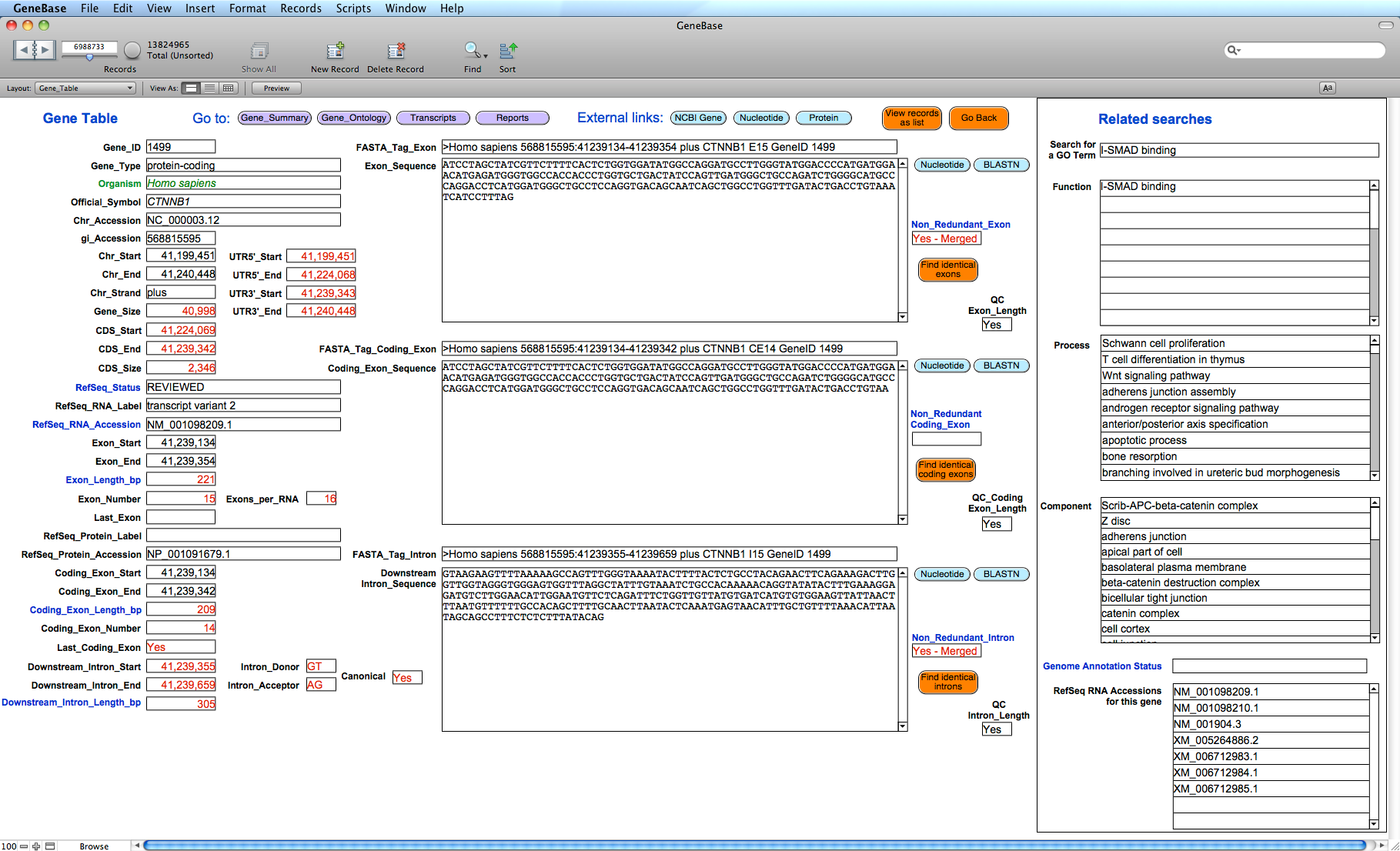This screenshot has height=851, width=1400.
Task: Click the Non_Redundant Coding_Exon empty field
Action: (x=947, y=439)
